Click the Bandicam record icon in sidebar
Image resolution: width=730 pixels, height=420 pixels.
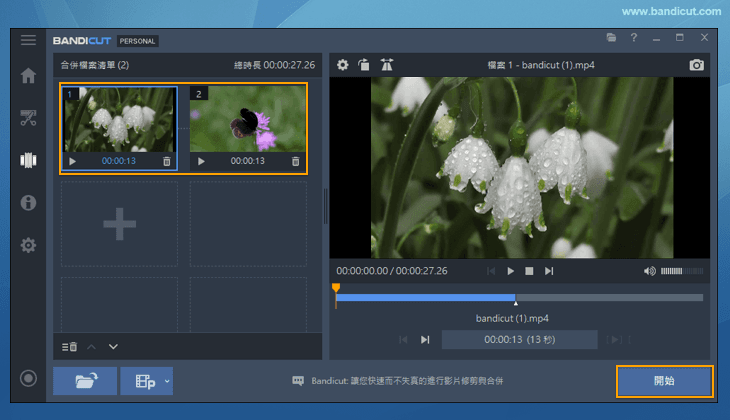pyautogui.click(x=28, y=379)
